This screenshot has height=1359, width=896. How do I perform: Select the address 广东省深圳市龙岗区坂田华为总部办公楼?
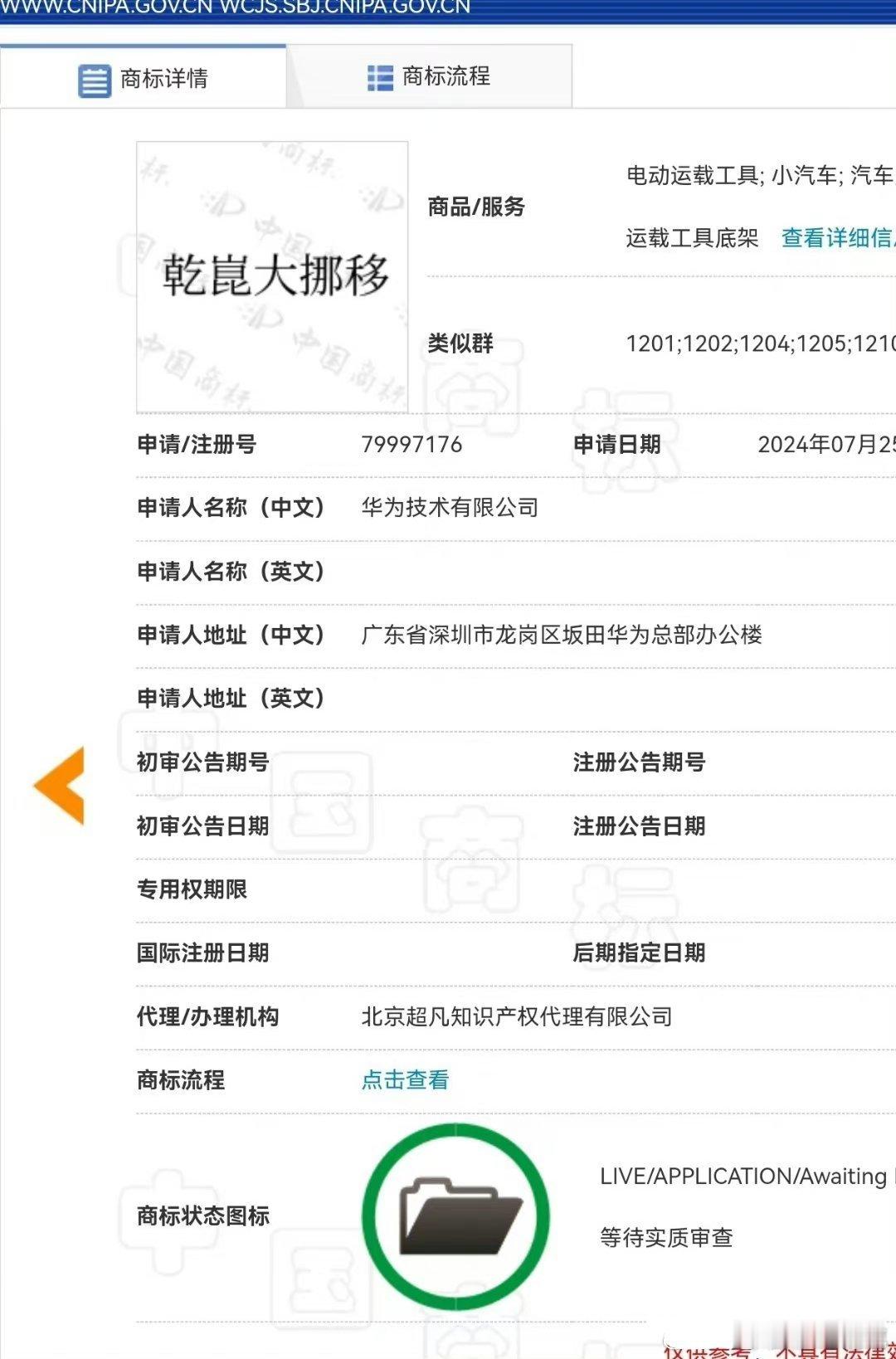pos(562,635)
